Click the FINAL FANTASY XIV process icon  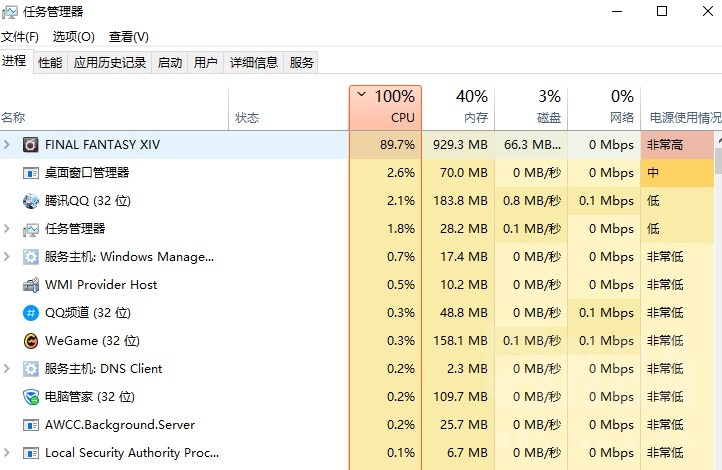tap(31, 145)
